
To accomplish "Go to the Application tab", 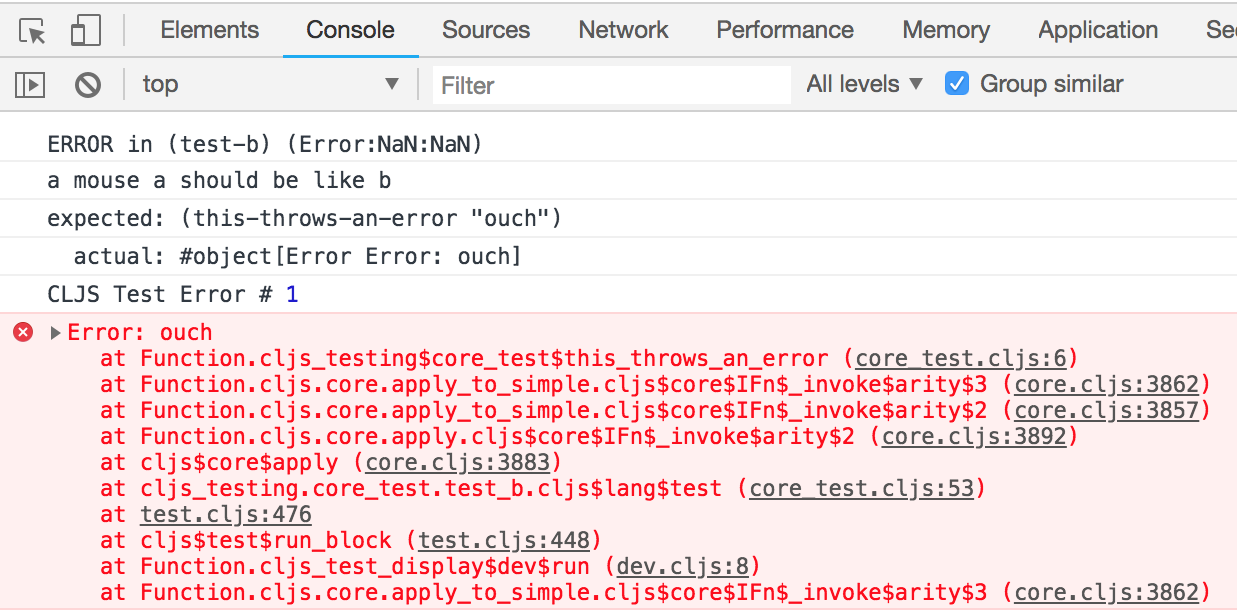I will [x=1098, y=30].
